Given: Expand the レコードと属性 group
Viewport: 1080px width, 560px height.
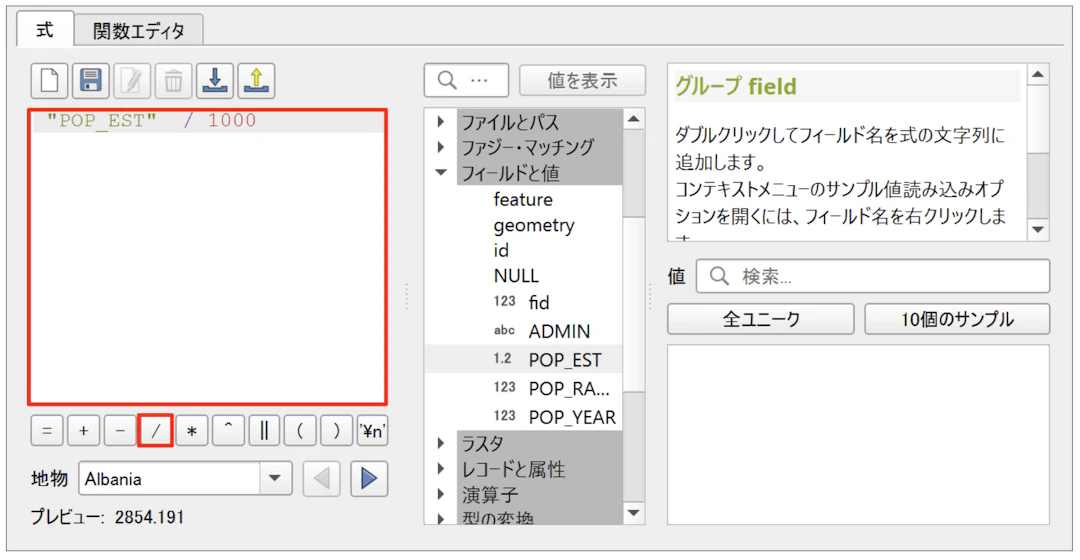Looking at the screenshot, I should tap(440, 469).
